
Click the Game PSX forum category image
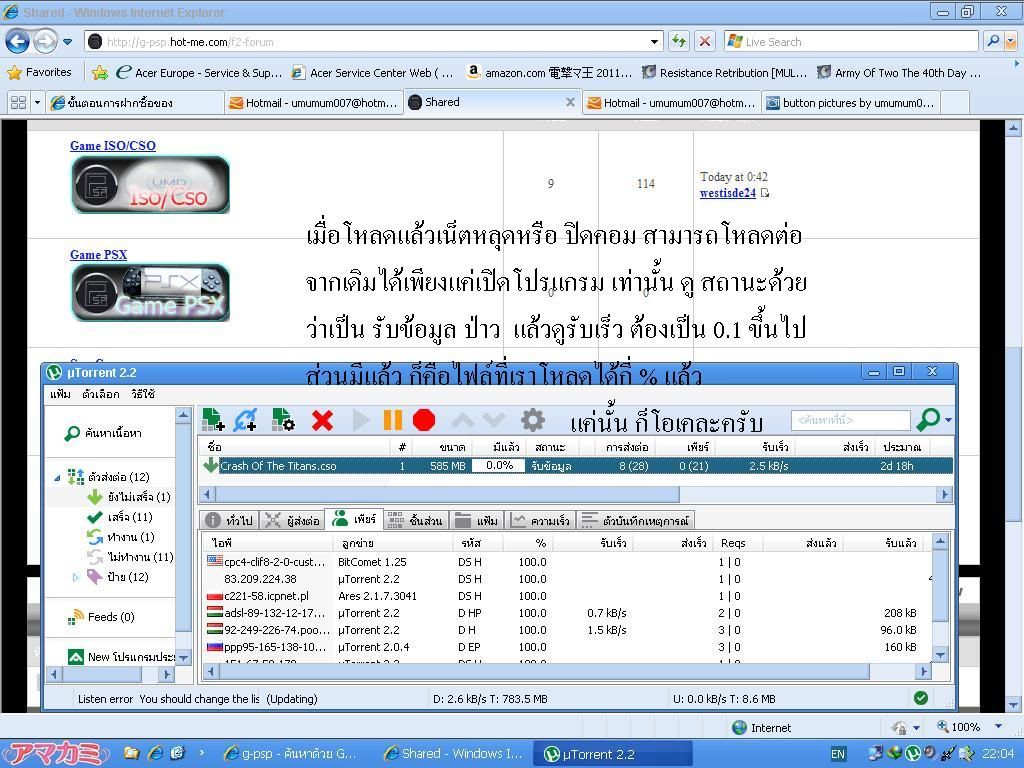(150, 293)
